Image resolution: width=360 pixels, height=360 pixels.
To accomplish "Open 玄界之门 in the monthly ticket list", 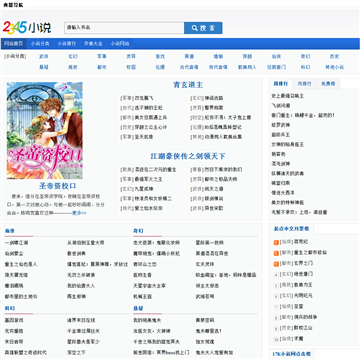I will point(303,263).
